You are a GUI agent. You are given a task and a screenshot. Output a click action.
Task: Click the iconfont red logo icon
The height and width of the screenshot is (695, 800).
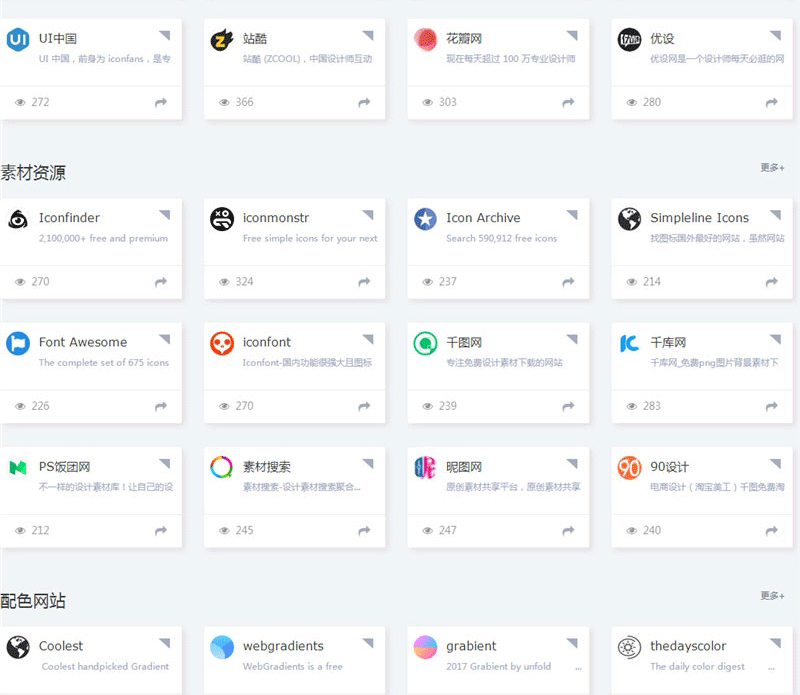coord(222,343)
